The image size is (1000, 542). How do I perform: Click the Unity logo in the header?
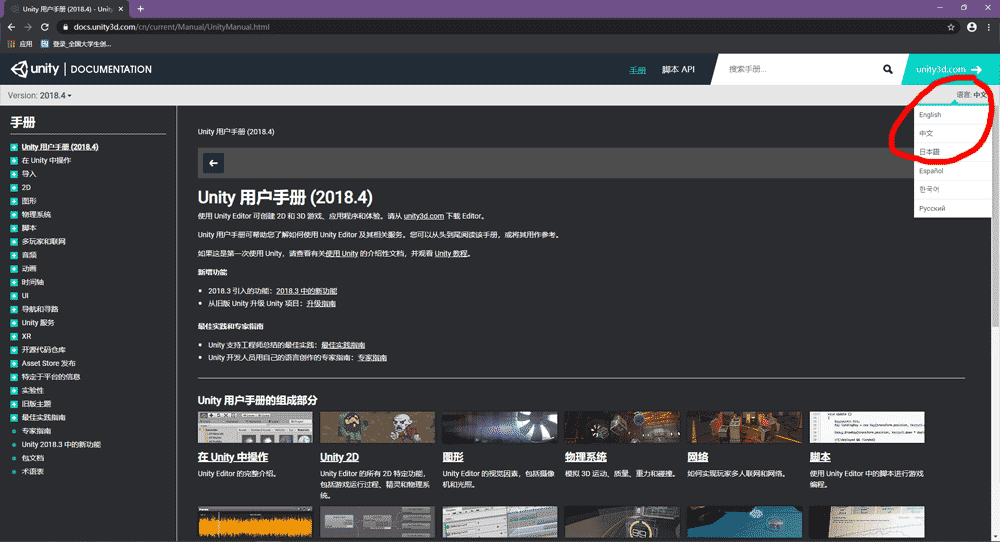click(35, 69)
